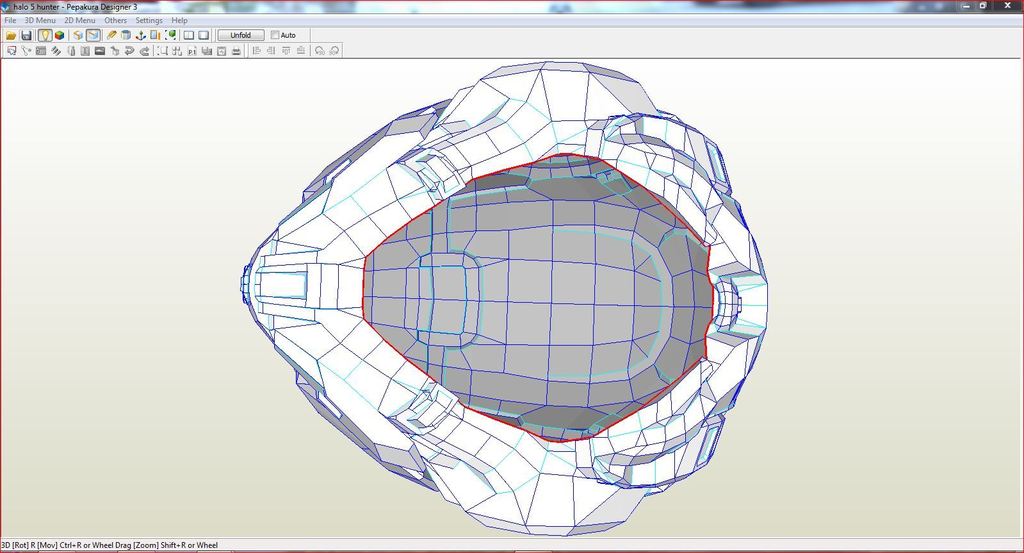Click the printer icon in second toolbar
This screenshot has width=1024, height=553.
coord(236,51)
